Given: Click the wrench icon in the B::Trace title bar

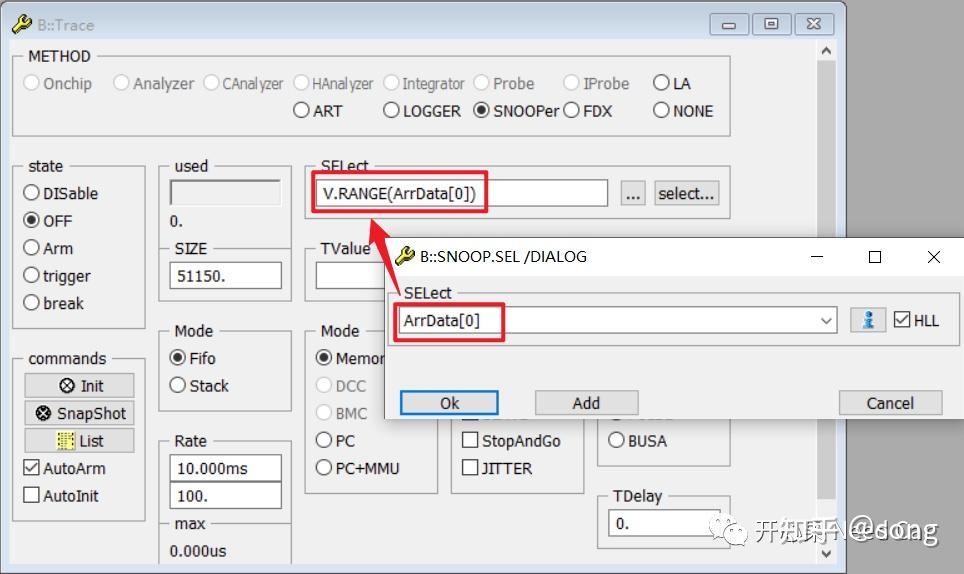Looking at the screenshot, I should pos(22,25).
